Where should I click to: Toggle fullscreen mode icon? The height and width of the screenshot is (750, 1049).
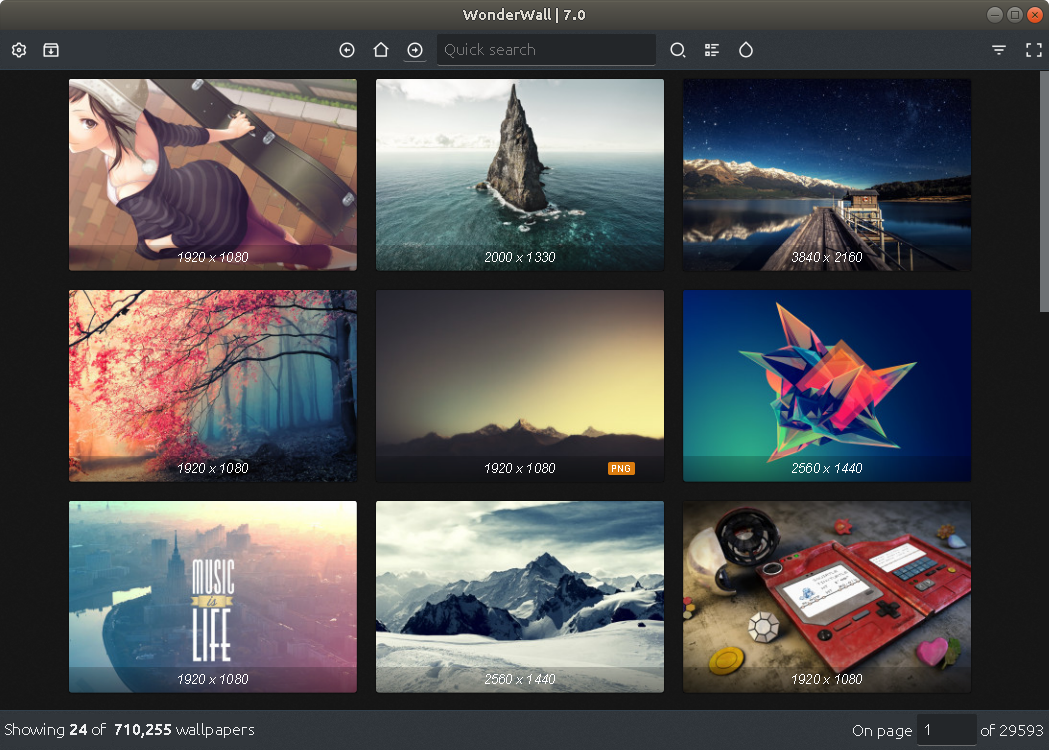coord(1033,50)
